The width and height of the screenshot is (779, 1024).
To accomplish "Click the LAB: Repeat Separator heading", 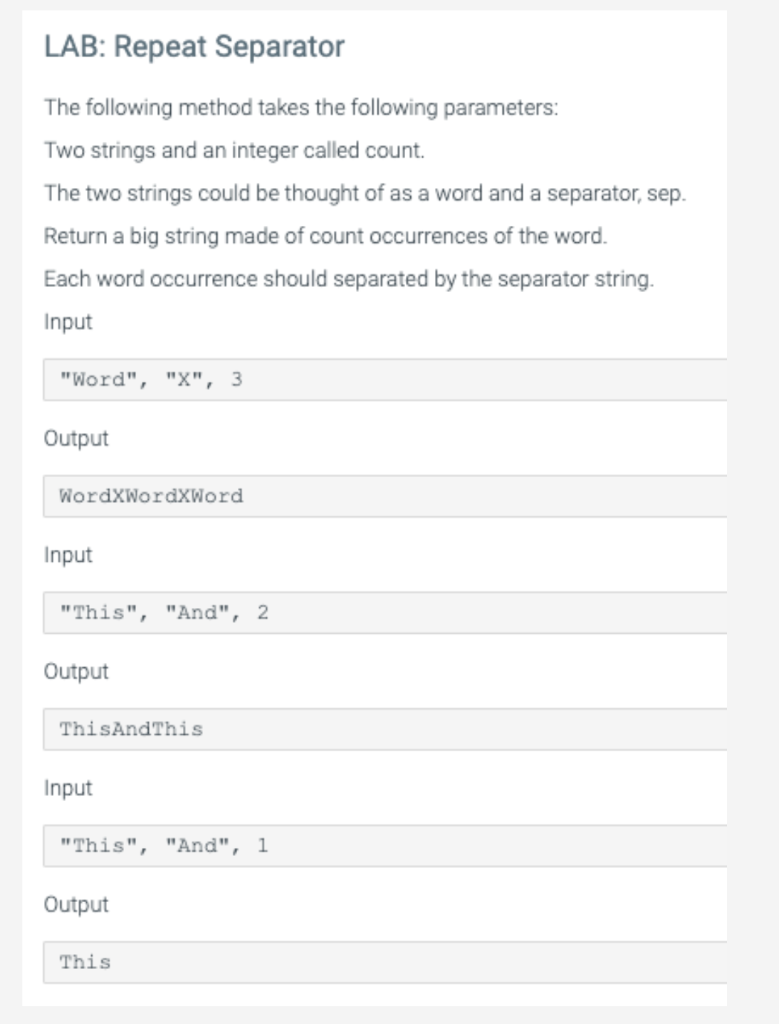I will (194, 47).
